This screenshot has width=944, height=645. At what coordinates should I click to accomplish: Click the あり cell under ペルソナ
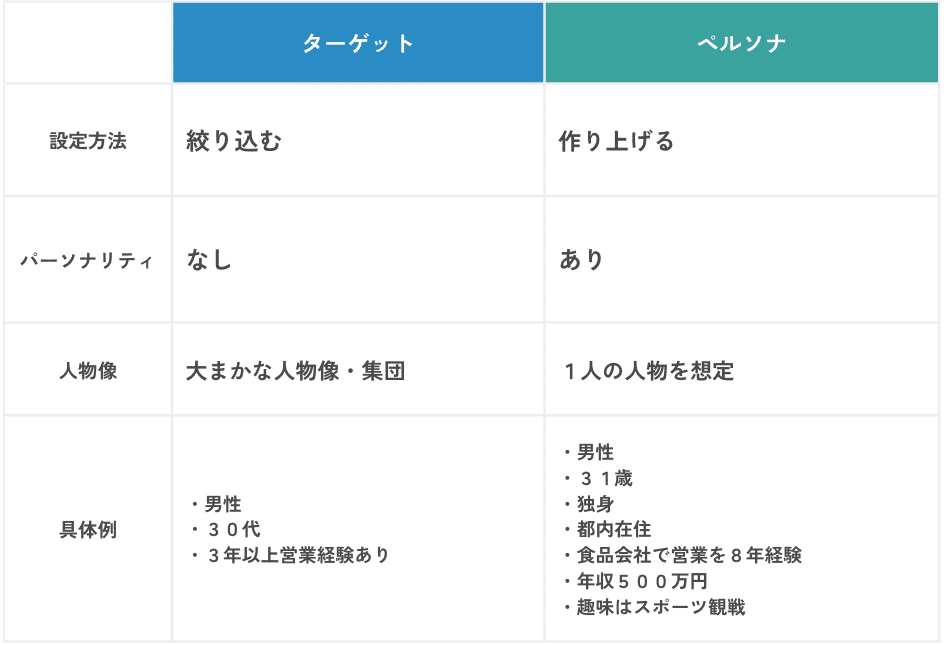(x=581, y=260)
